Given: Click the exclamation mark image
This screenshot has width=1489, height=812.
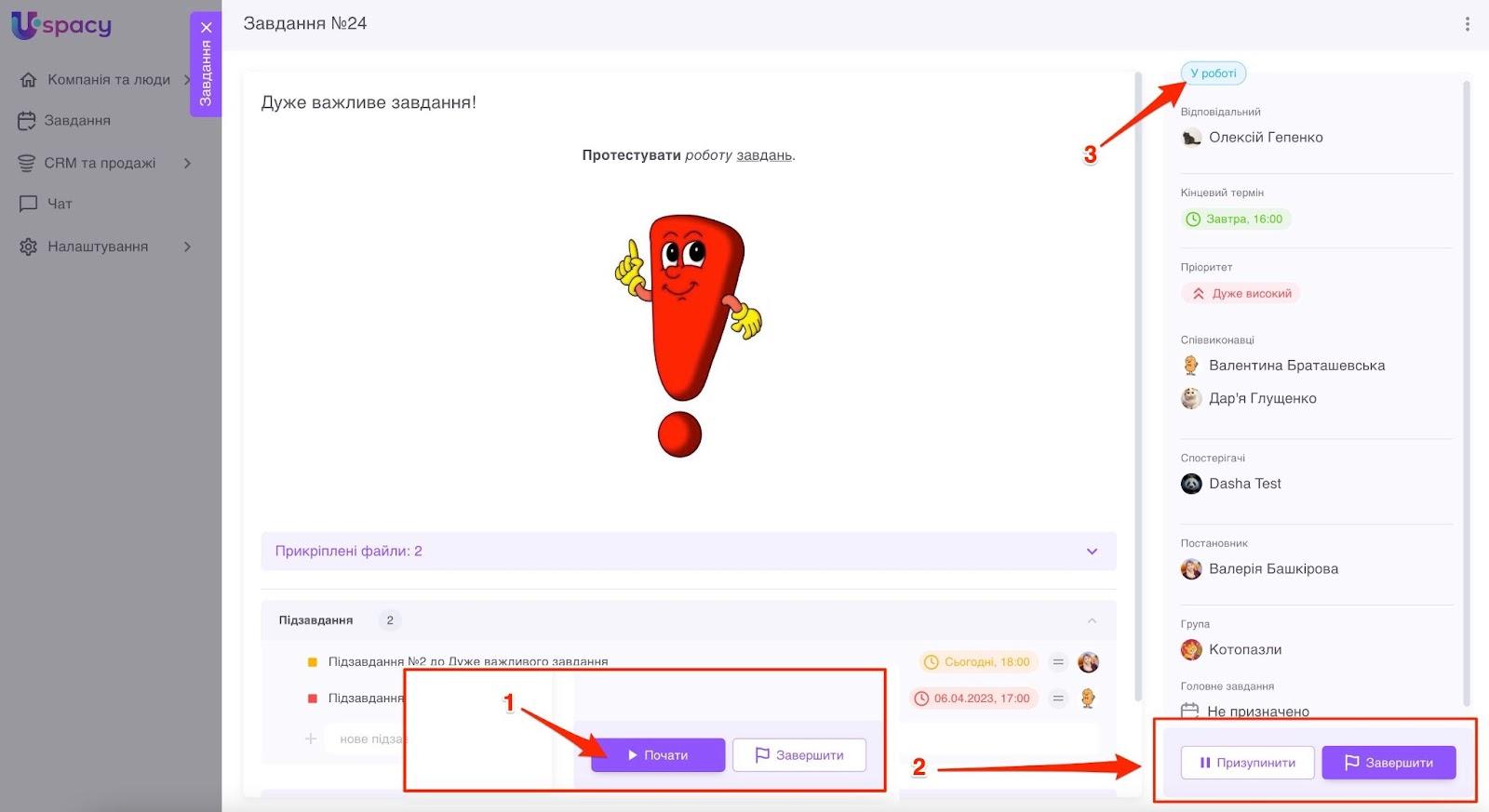Looking at the screenshot, I should click(x=688, y=336).
